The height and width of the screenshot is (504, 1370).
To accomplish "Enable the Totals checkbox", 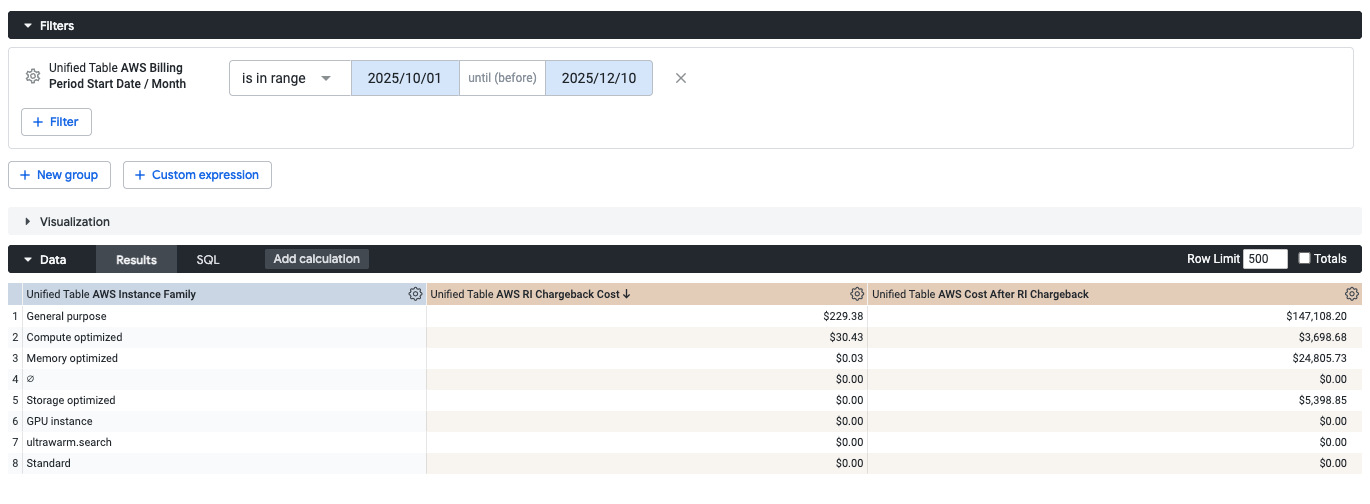I will click(x=1304, y=259).
